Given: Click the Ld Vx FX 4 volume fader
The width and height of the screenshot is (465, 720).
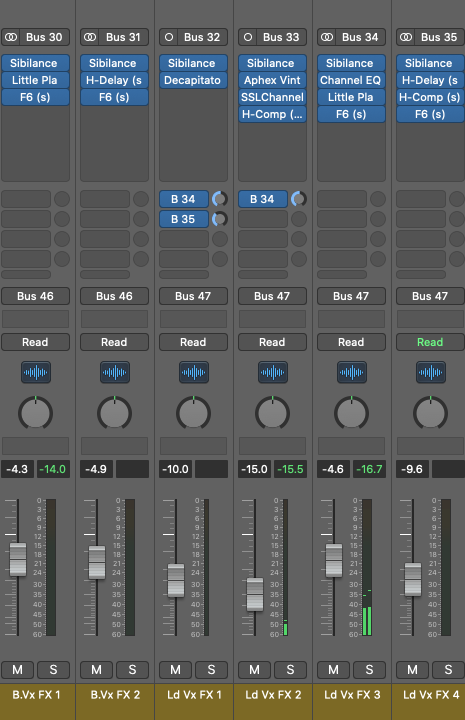Looking at the screenshot, I should tap(413, 579).
